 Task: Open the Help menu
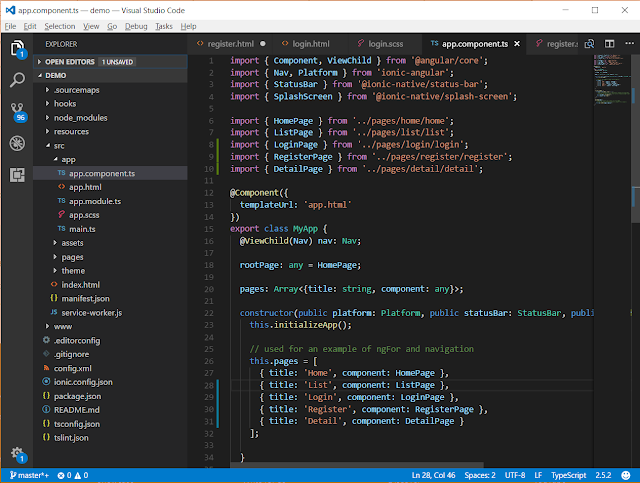[x=188, y=26]
